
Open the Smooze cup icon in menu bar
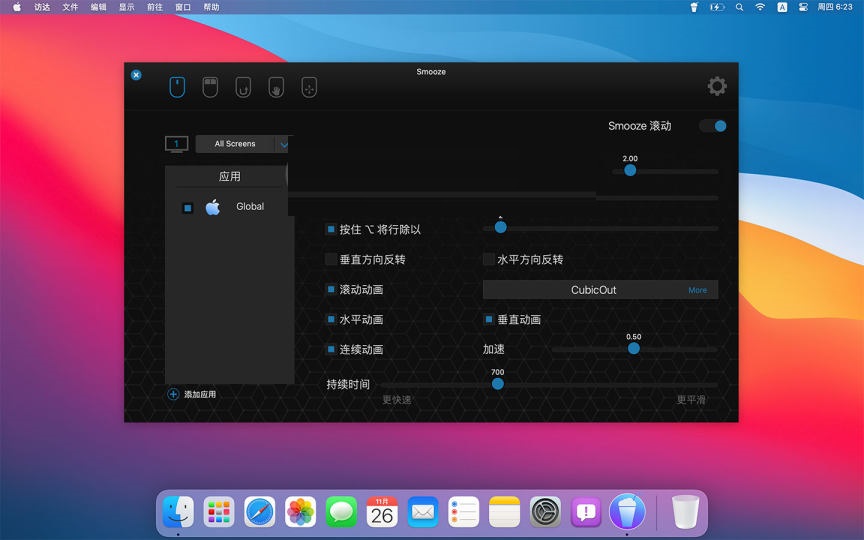[x=694, y=7]
